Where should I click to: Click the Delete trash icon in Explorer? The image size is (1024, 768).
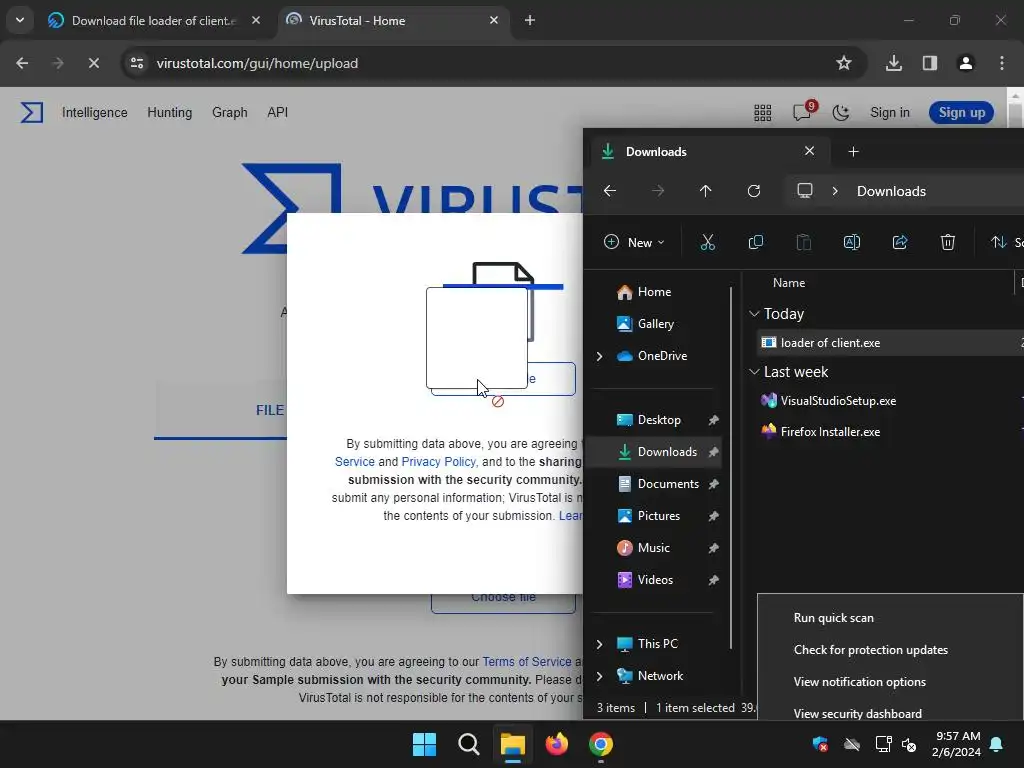click(x=948, y=242)
